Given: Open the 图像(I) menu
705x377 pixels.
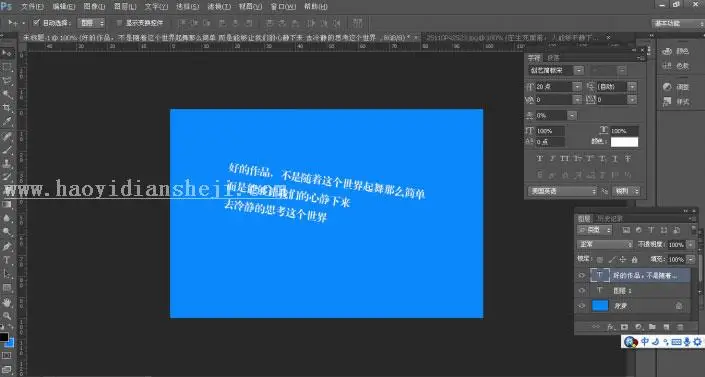Looking at the screenshot, I should 94,7.
